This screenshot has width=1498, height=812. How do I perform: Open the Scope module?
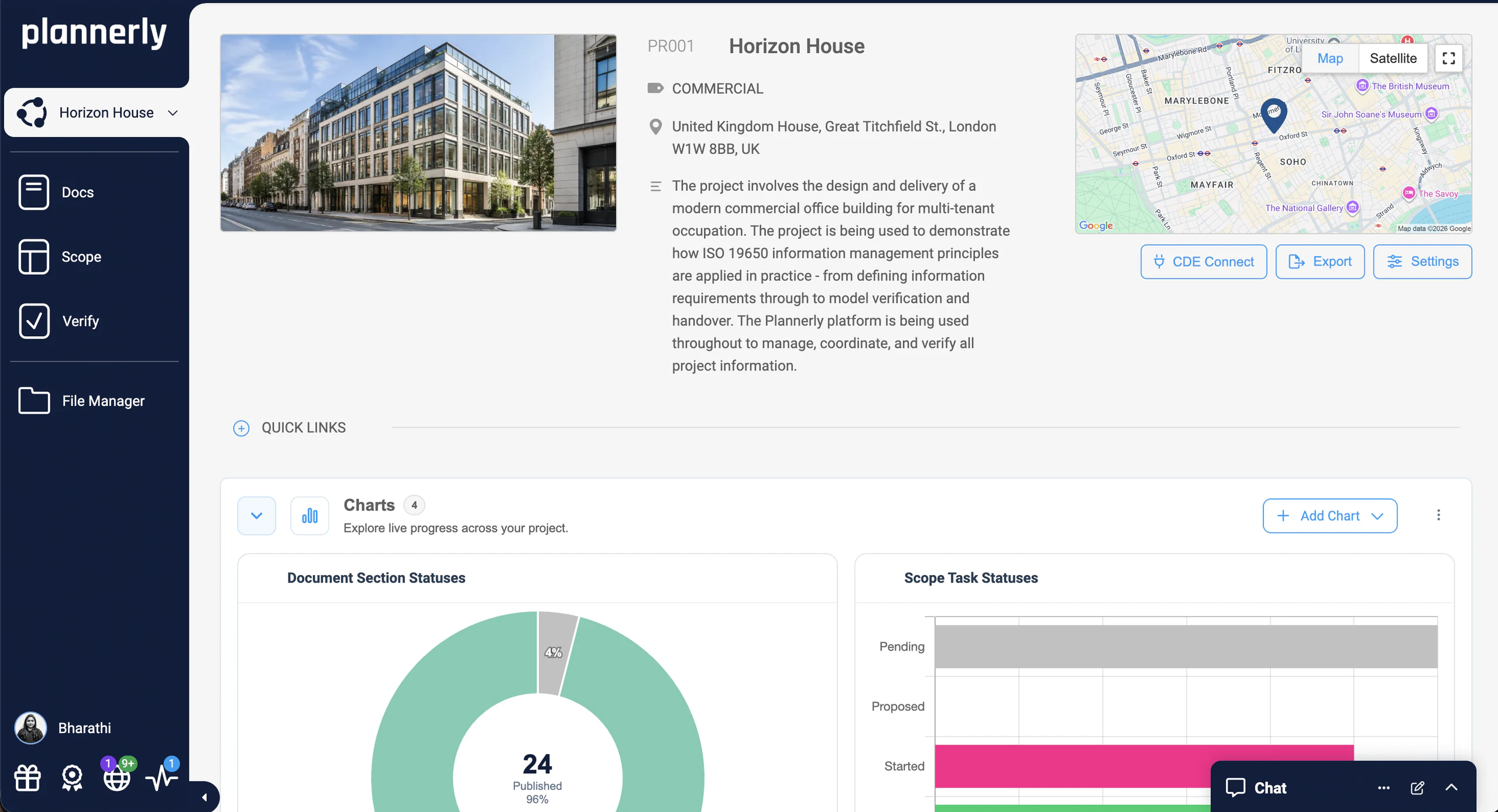click(x=81, y=256)
